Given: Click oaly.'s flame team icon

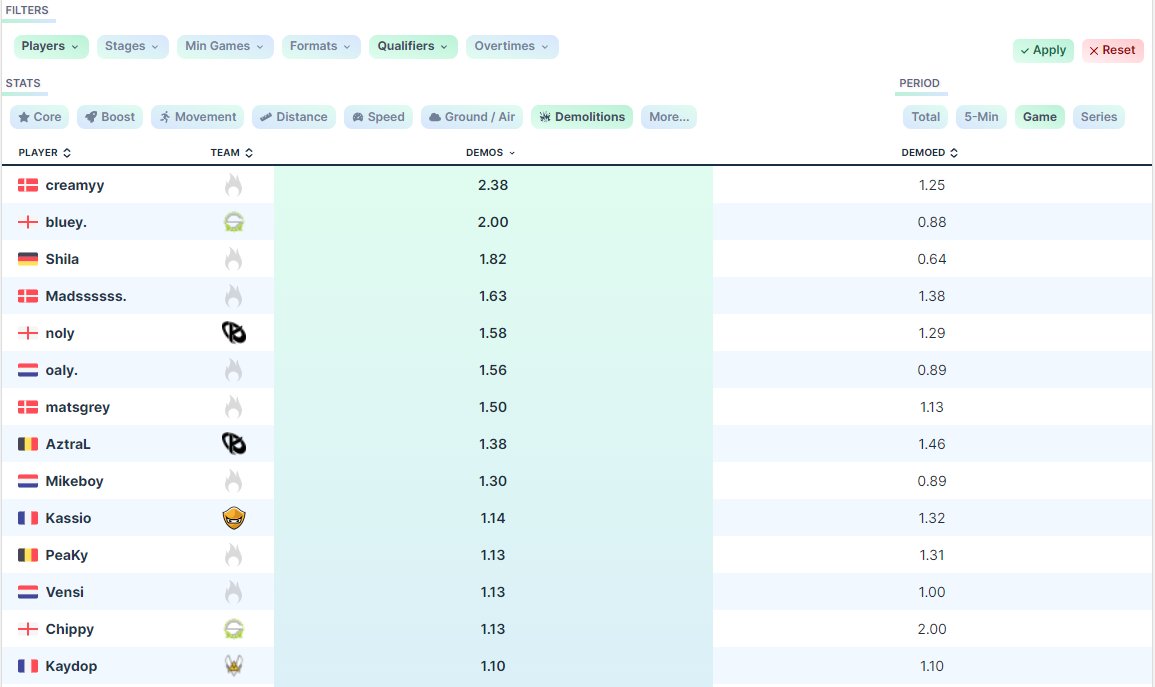Looking at the screenshot, I should (x=234, y=370).
